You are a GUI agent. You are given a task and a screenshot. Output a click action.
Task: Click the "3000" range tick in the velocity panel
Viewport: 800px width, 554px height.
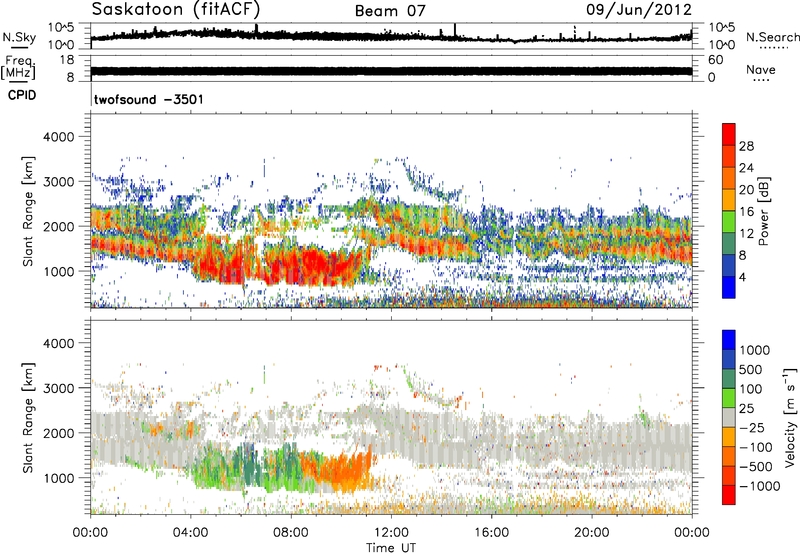click(58, 388)
